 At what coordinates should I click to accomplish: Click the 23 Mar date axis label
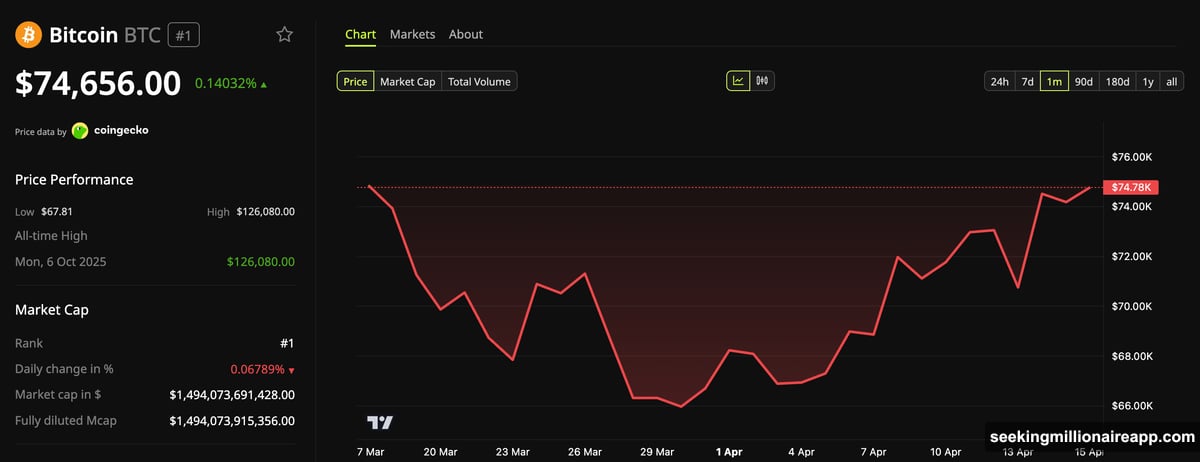pos(512,452)
